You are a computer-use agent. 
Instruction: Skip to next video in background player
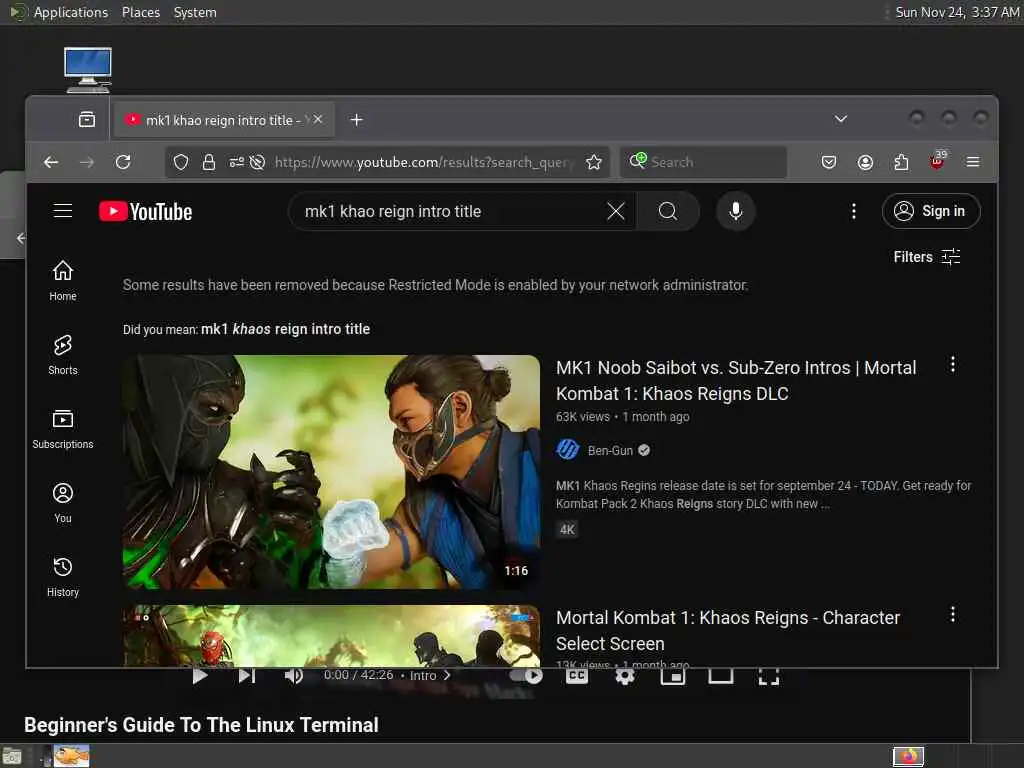pos(247,676)
